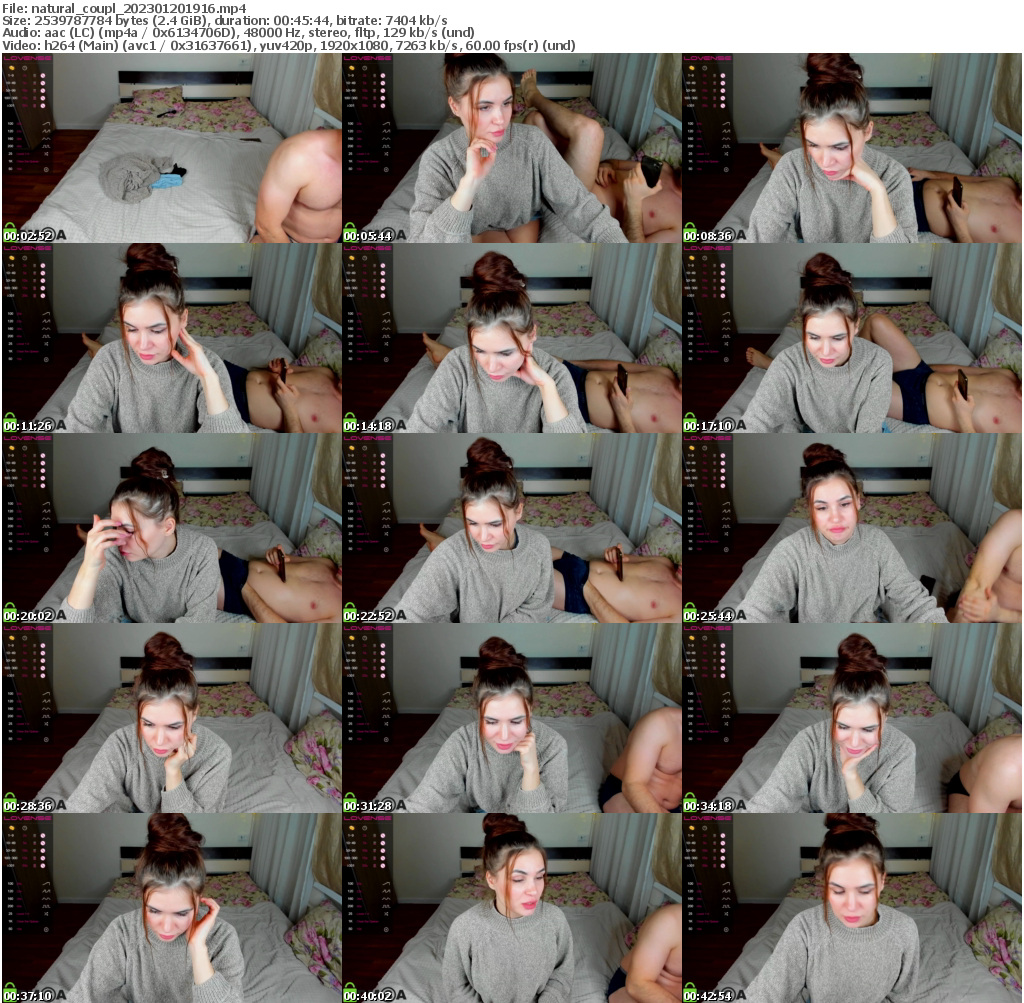Toggle the padlock on the 00:31:28 thumbnail
Viewport: 1024px width, 1003px height.
coord(350,801)
